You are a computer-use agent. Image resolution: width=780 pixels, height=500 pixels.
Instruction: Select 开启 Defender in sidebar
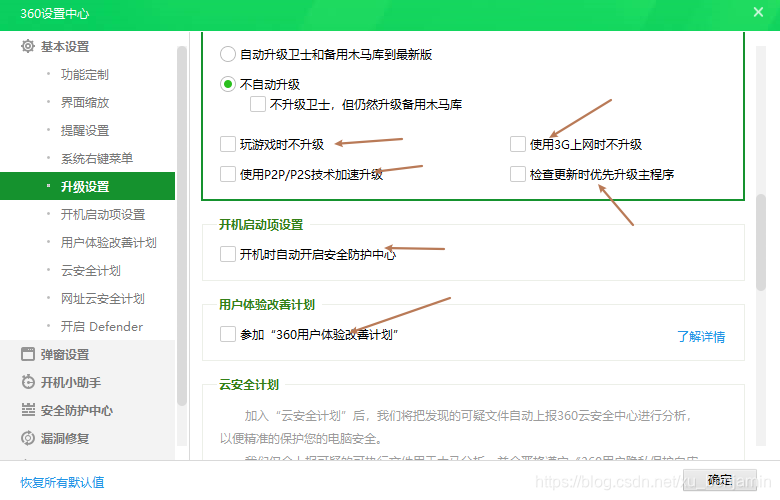pos(101,326)
